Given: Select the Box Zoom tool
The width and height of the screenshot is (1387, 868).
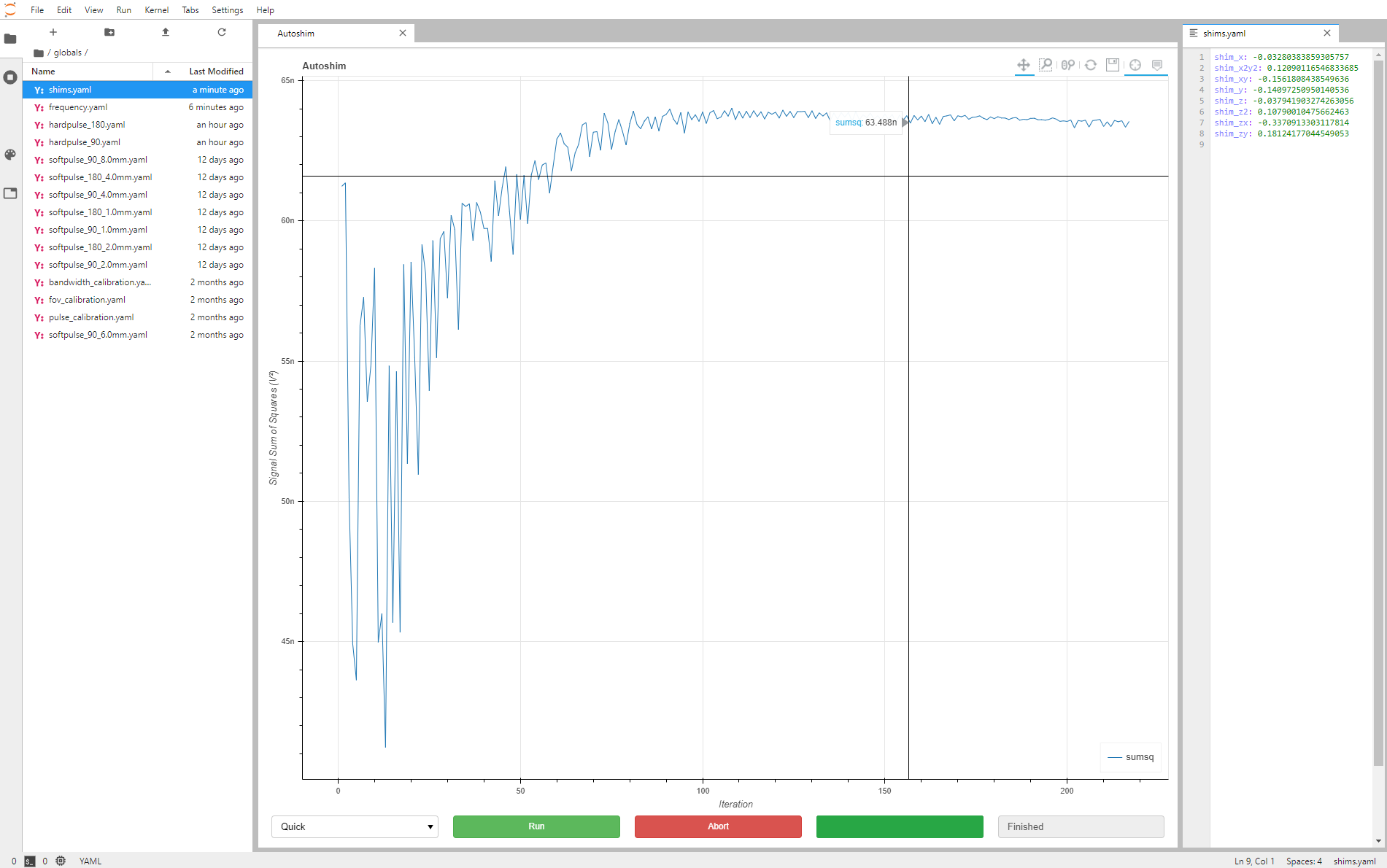Looking at the screenshot, I should (x=1046, y=65).
